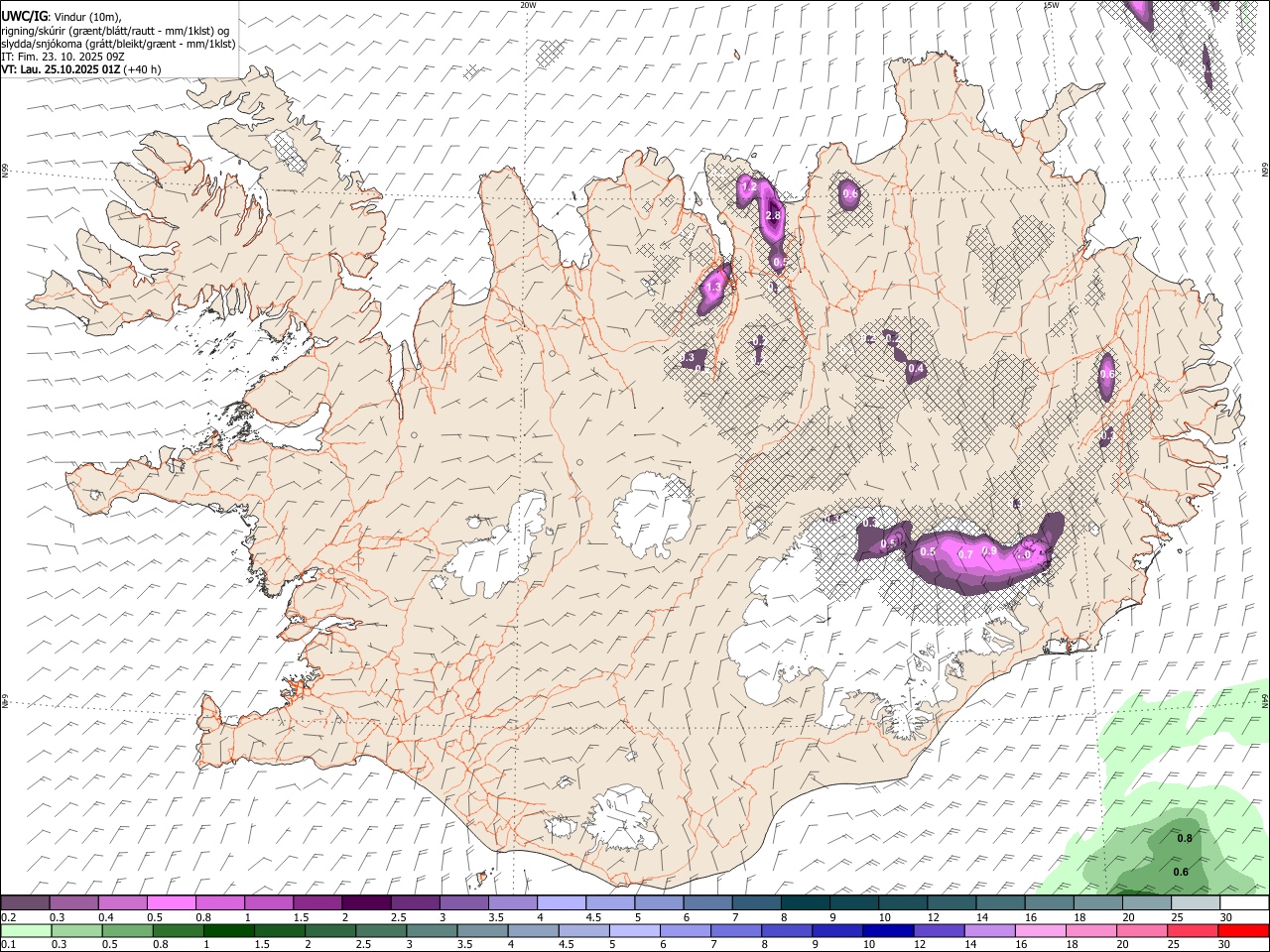The width and height of the screenshot is (1270, 952).
Task: Click the '4.5' label under the top legend row
Action: [593, 917]
